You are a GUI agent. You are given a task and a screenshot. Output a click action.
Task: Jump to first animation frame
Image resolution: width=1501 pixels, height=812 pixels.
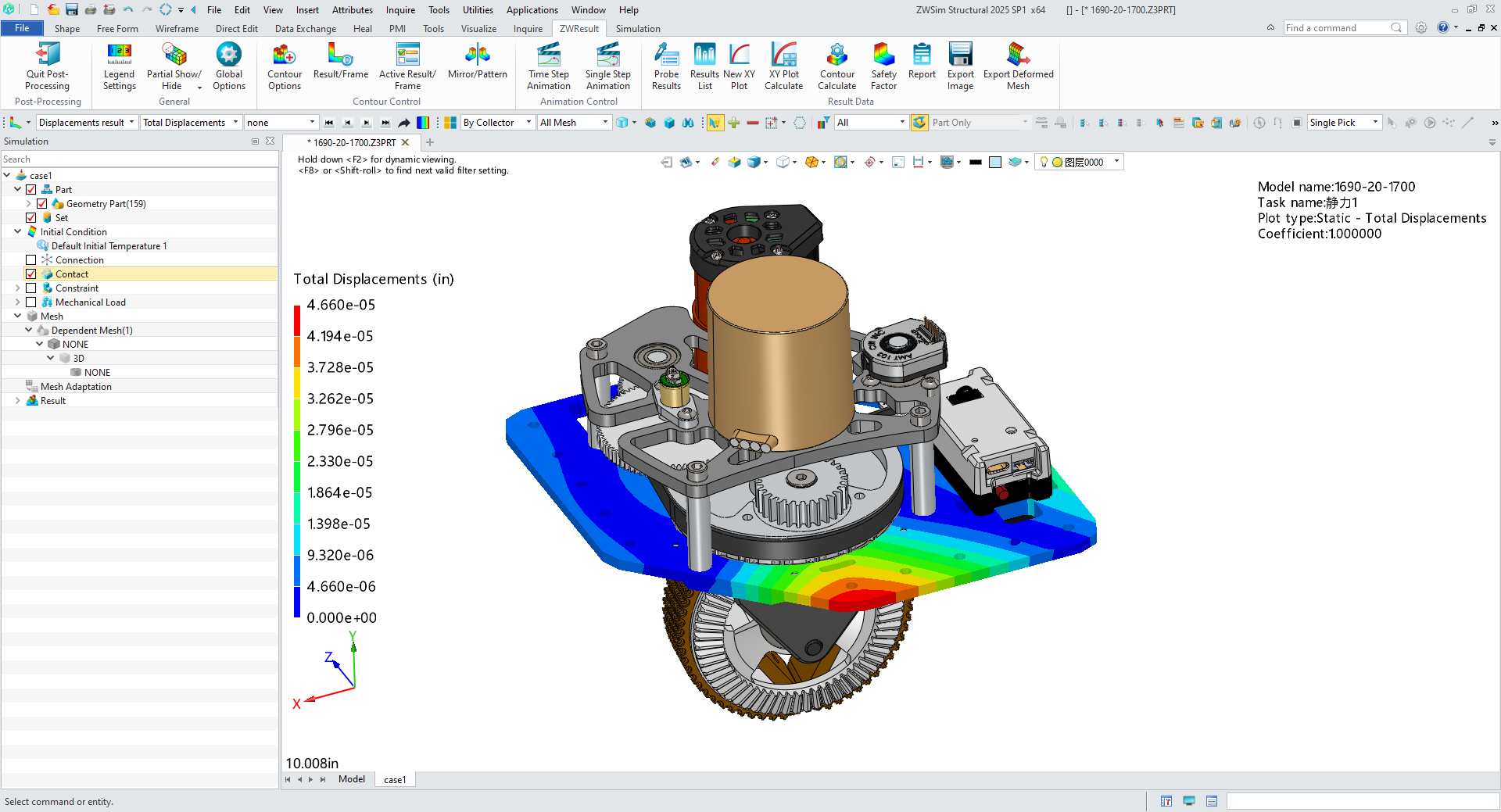click(x=329, y=123)
